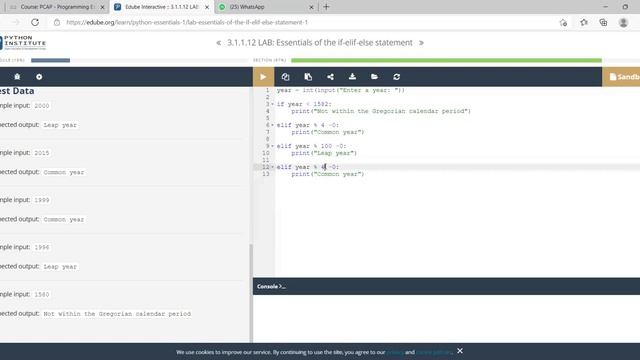Click the Console header bar
640x360 pixels.
(447, 286)
